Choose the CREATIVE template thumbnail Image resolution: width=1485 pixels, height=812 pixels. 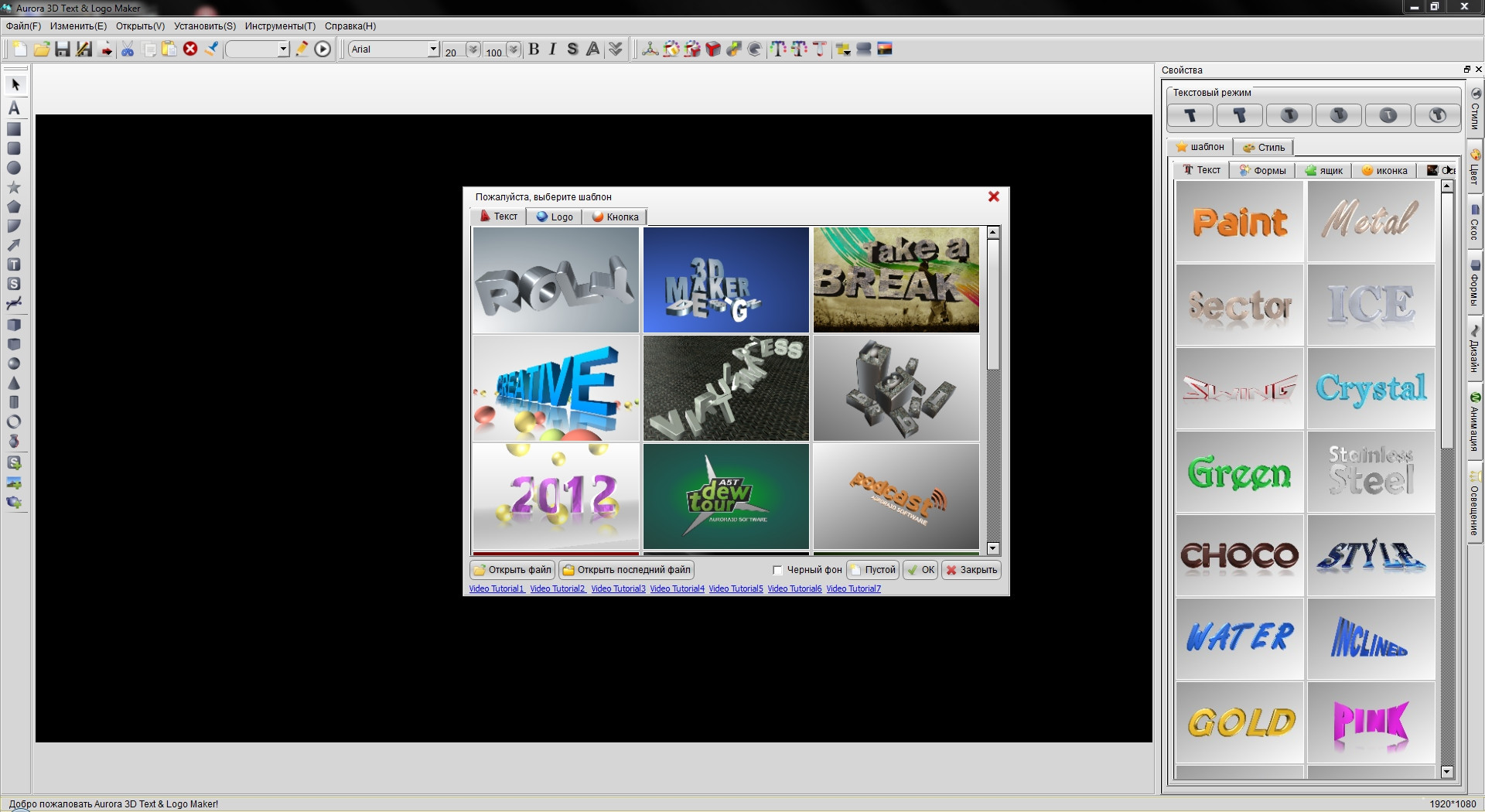[555, 388]
